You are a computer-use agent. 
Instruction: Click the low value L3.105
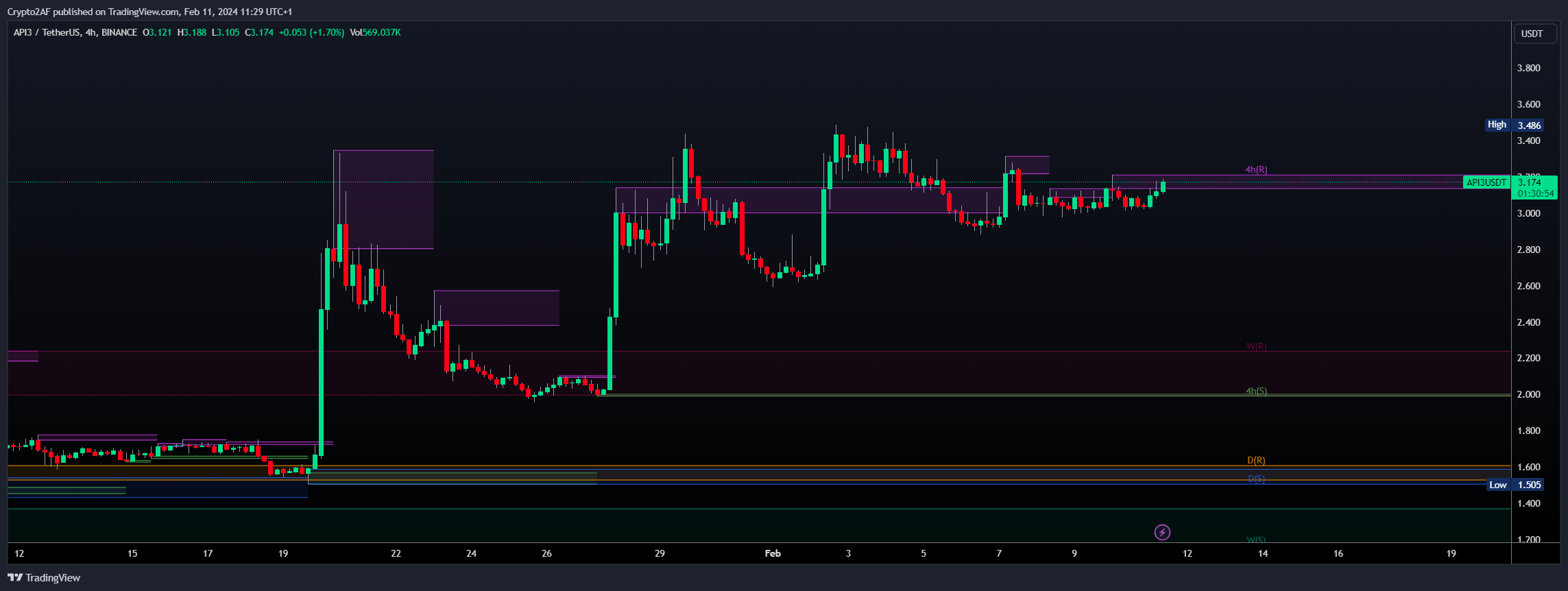coord(225,32)
